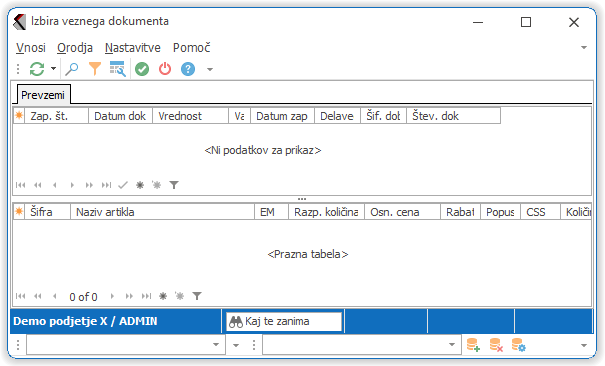Click the add database icon

pyautogui.click(x=473, y=345)
